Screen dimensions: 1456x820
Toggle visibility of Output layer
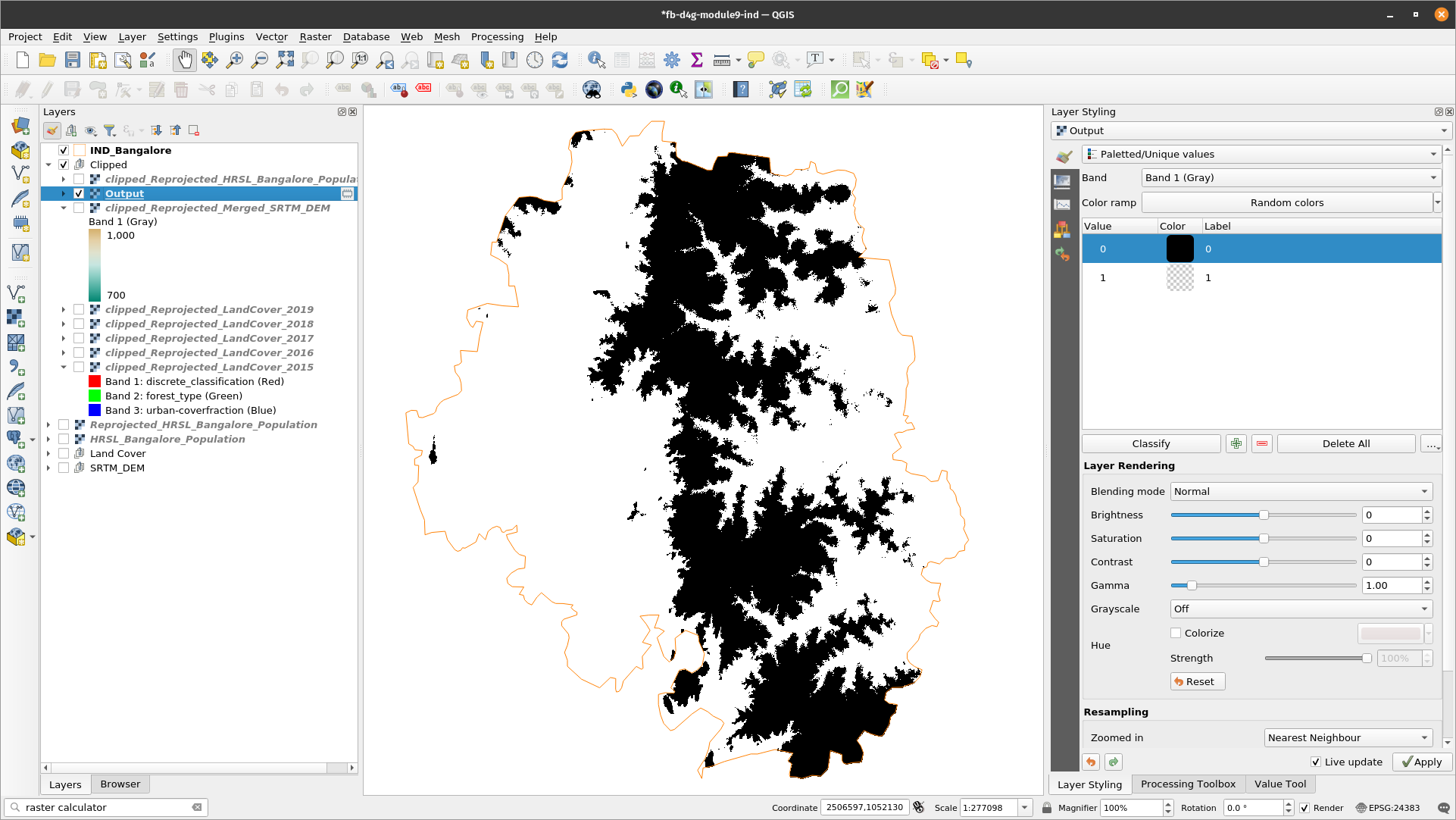[79, 193]
